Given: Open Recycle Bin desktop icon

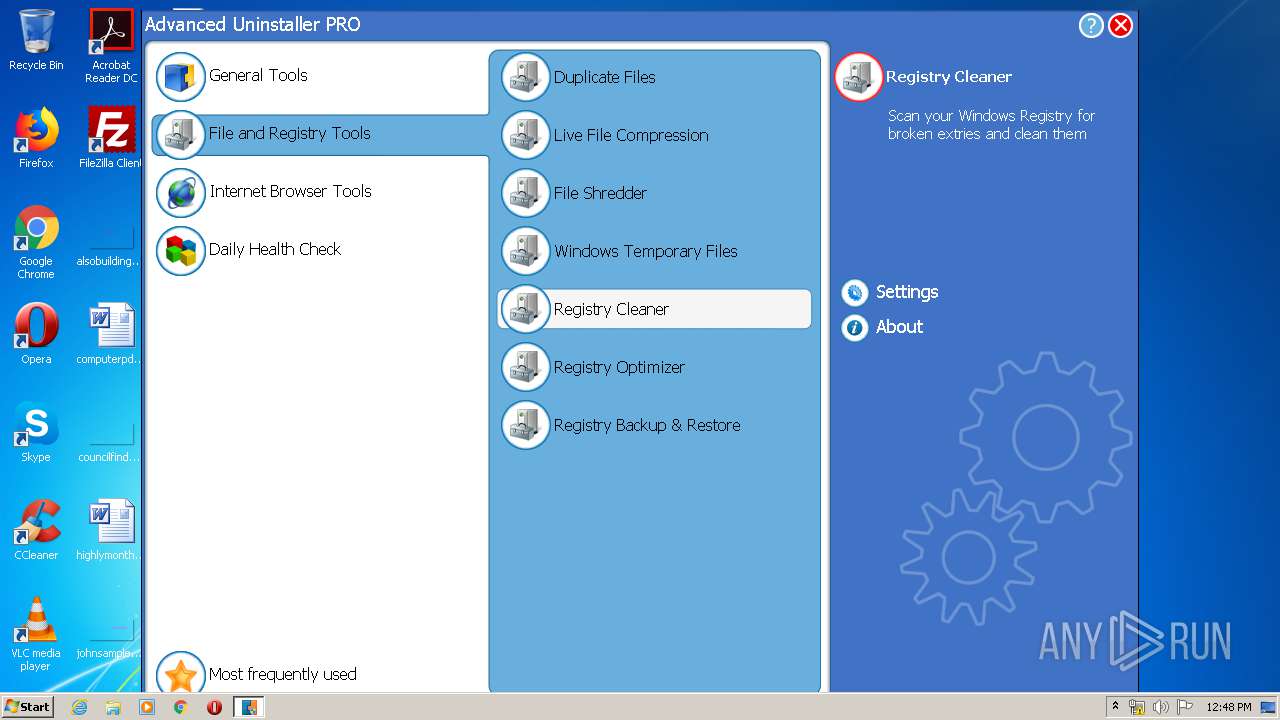Looking at the screenshot, I should pyautogui.click(x=36, y=40).
